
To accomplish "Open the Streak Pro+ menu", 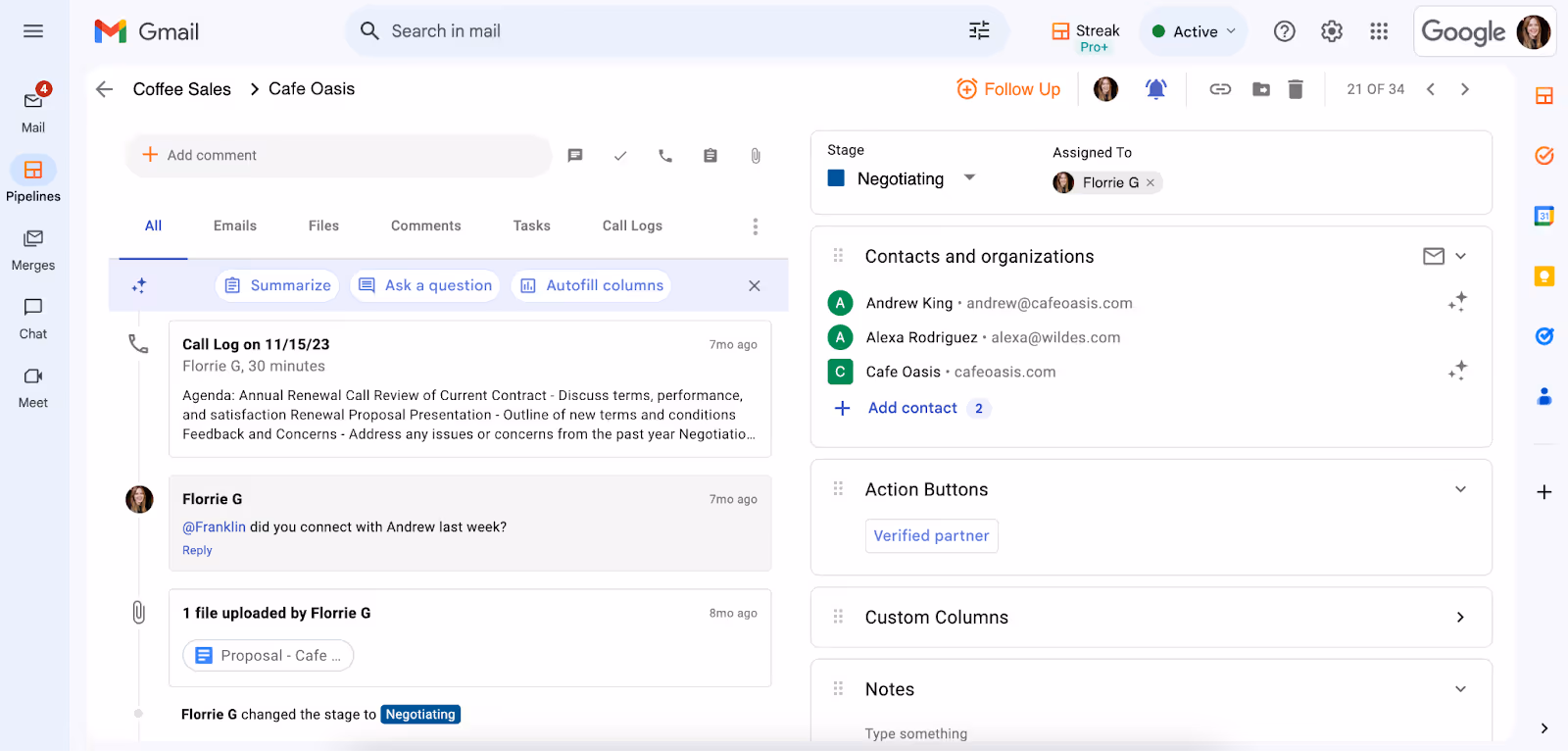I will pyautogui.click(x=1086, y=36).
